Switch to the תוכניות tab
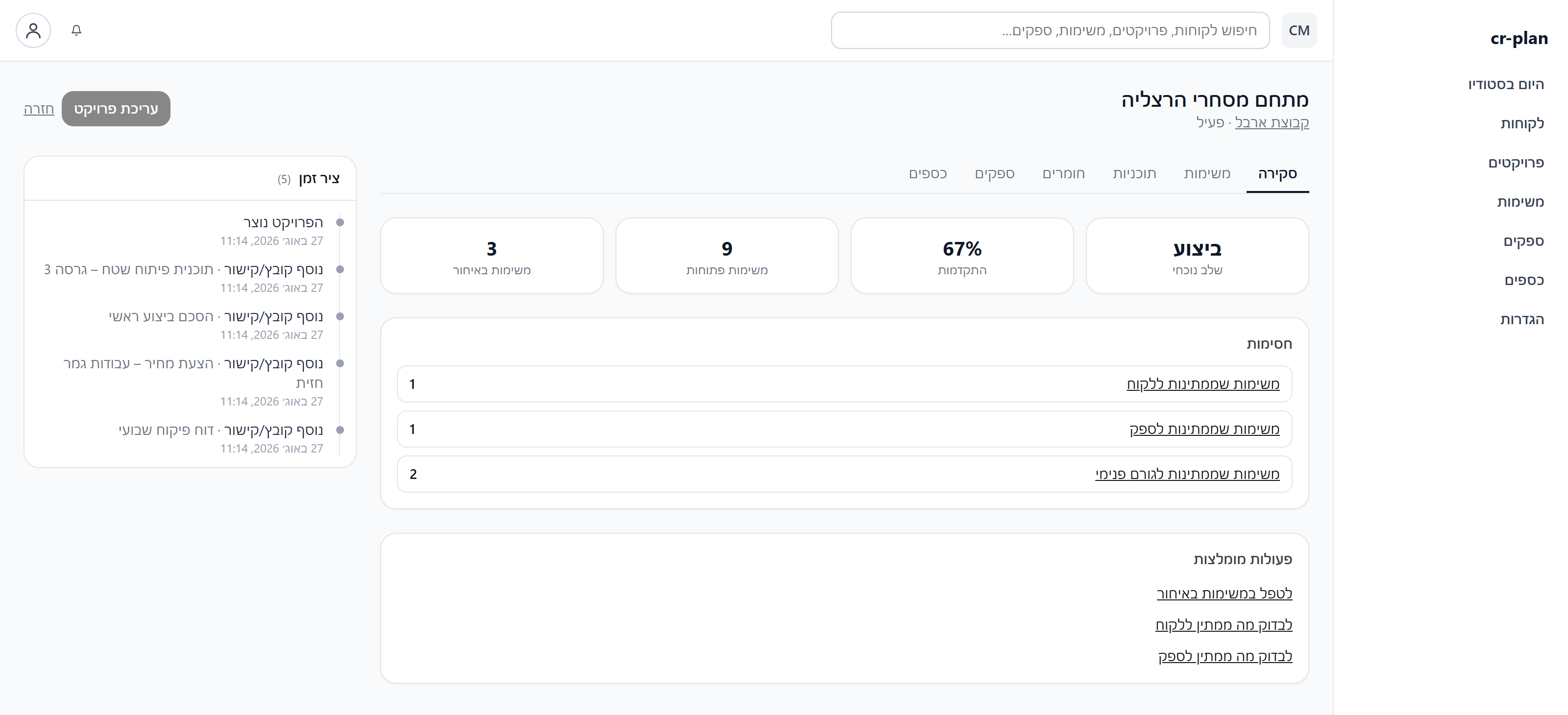Viewport: 1568px width, 715px height. click(x=1135, y=173)
